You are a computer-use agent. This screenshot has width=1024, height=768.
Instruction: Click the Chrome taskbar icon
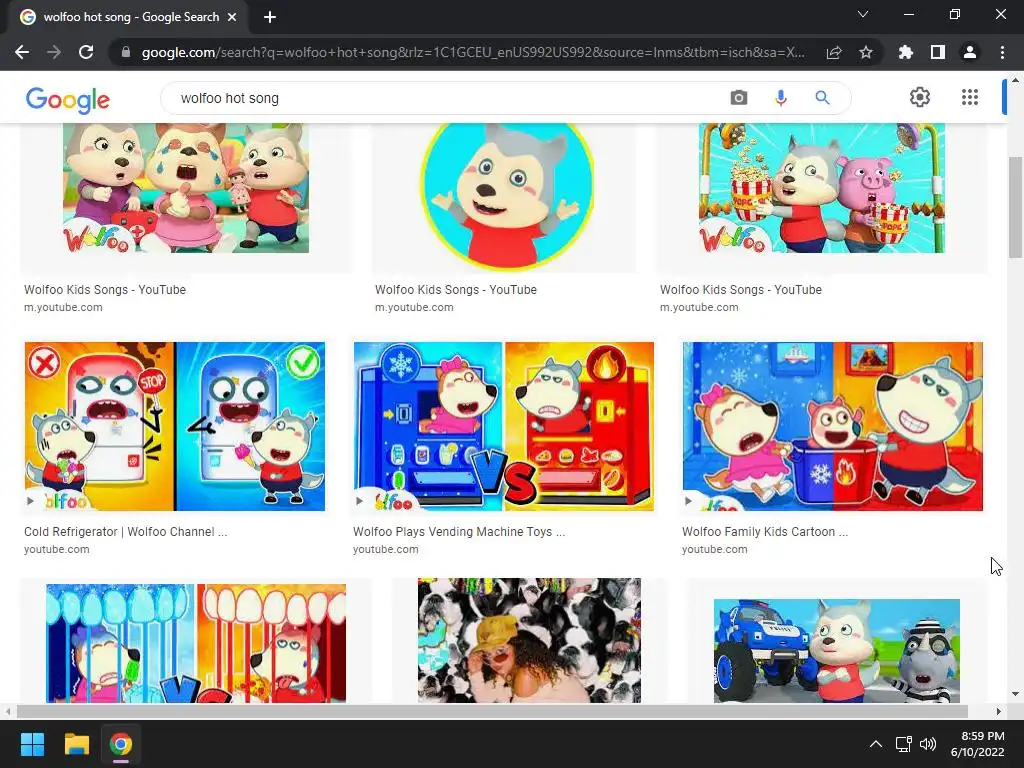[121, 744]
